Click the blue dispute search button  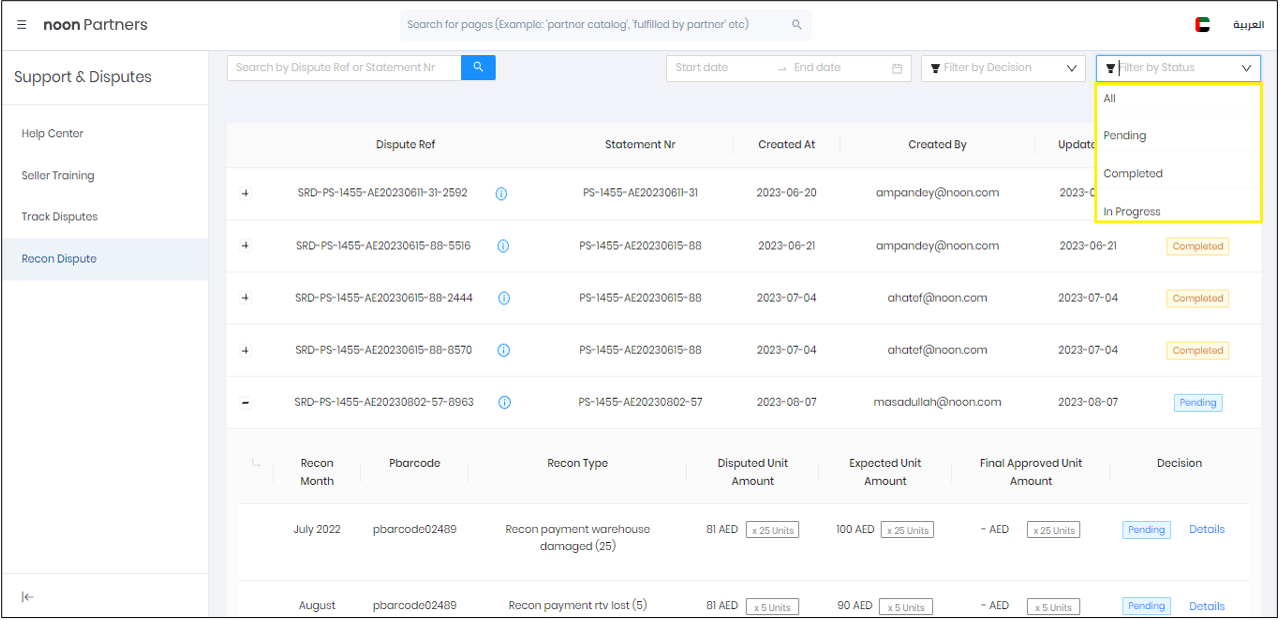click(478, 67)
